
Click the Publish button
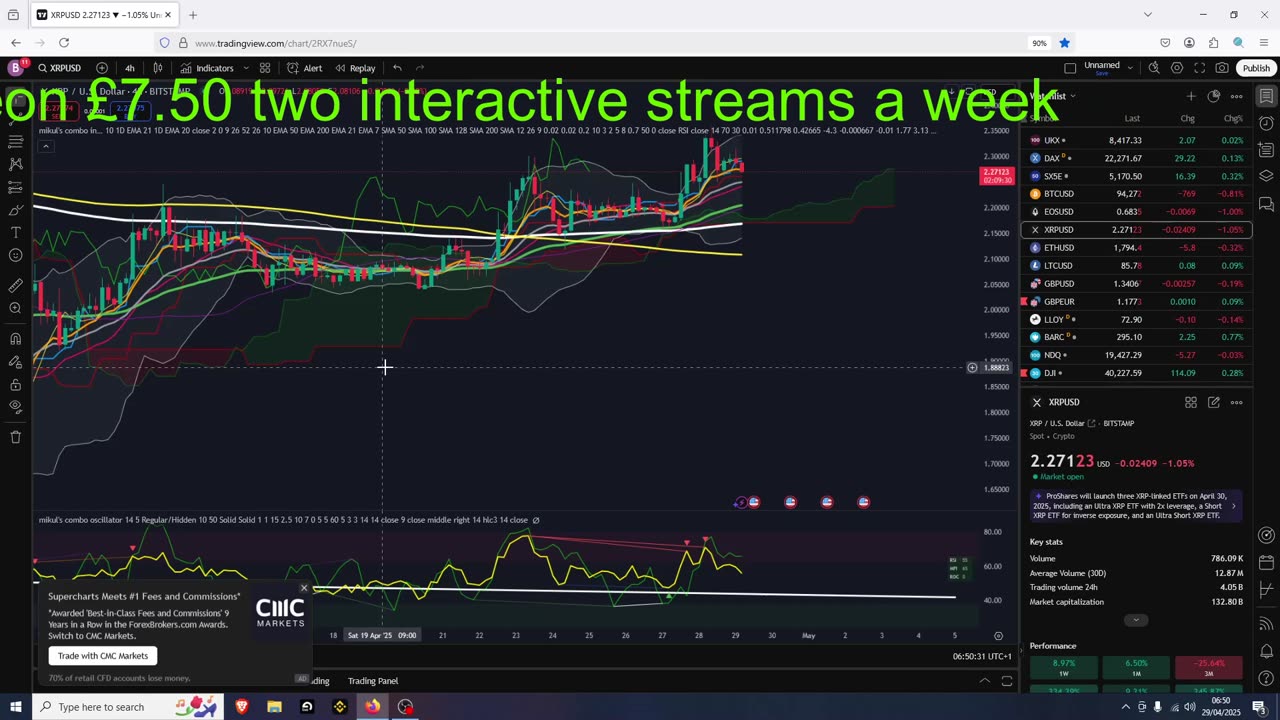[x=1256, y=68]
